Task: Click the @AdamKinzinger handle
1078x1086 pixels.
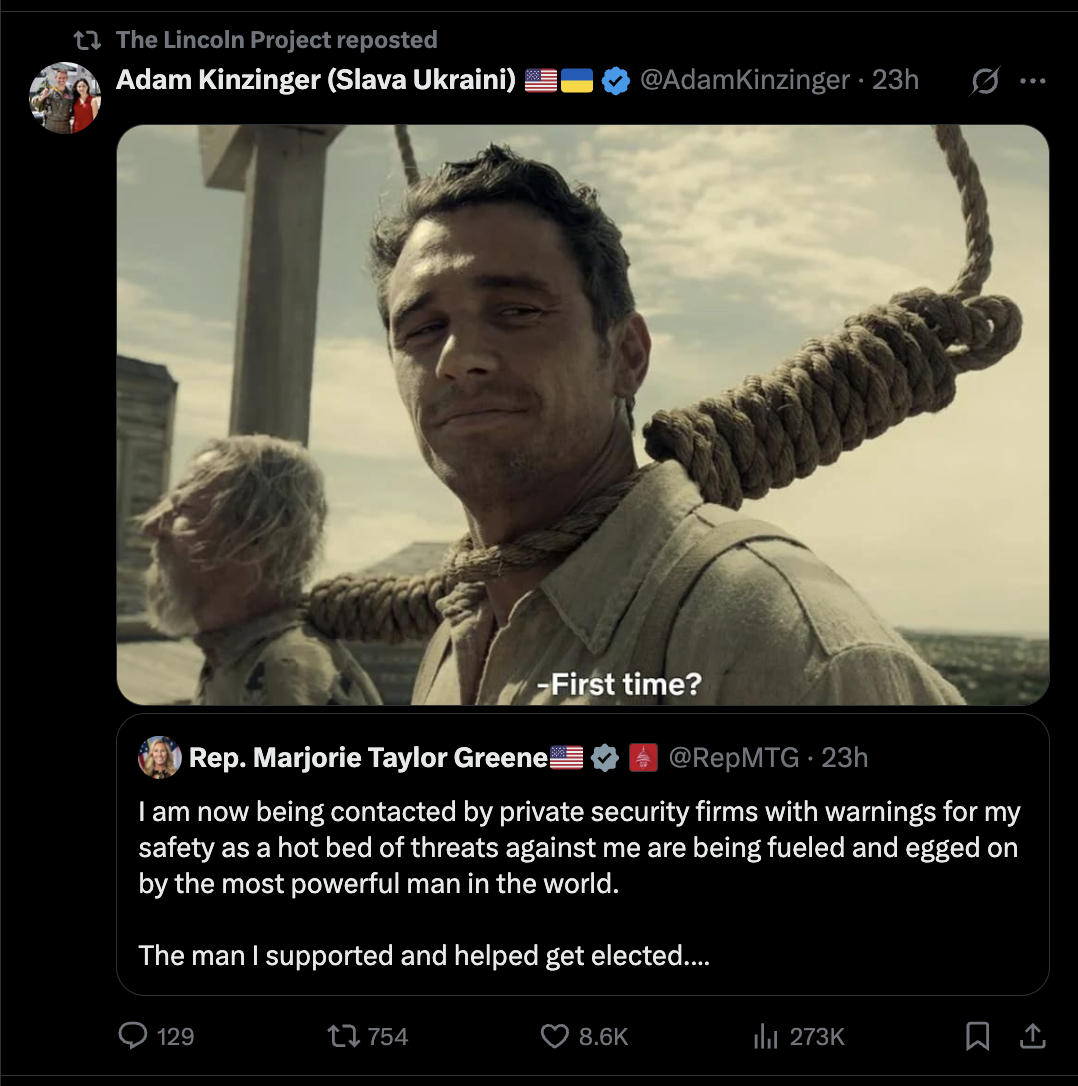Action: tap(744, 80)
